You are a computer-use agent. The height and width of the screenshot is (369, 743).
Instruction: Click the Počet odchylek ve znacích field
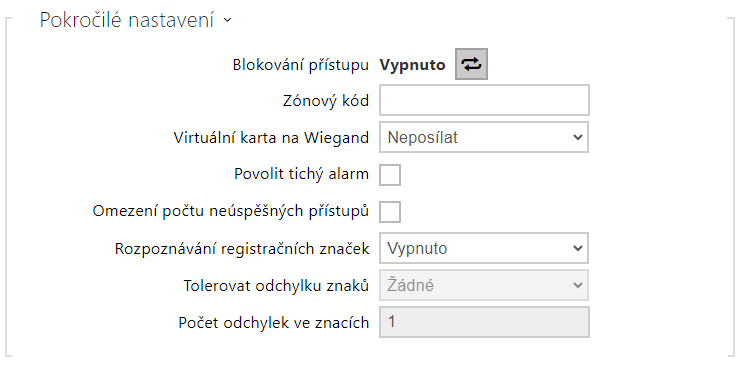(484, 322)
